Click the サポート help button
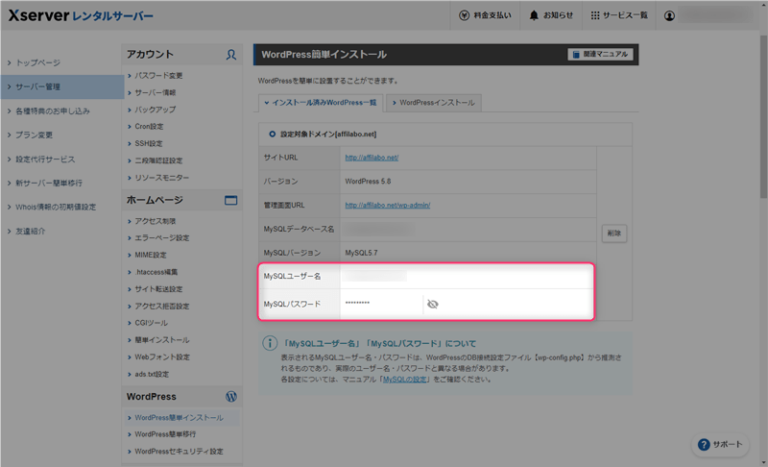Image resolution: width=768 pixels, height=467 pixels. [x=720, y=444]
